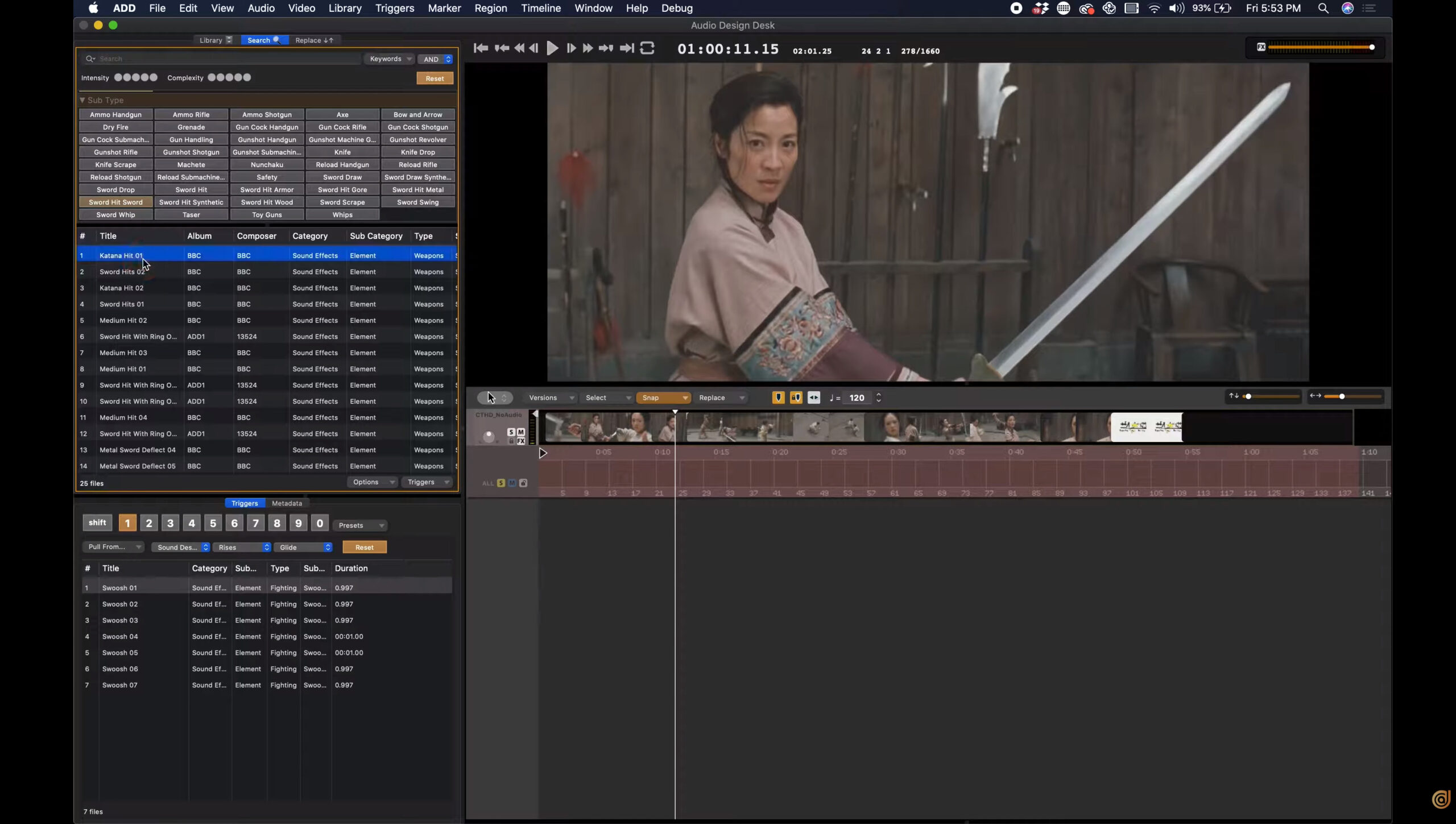Viewport: 1456px width, 824px height.
Task: Go to the start of the timeline
Action: 480,48
